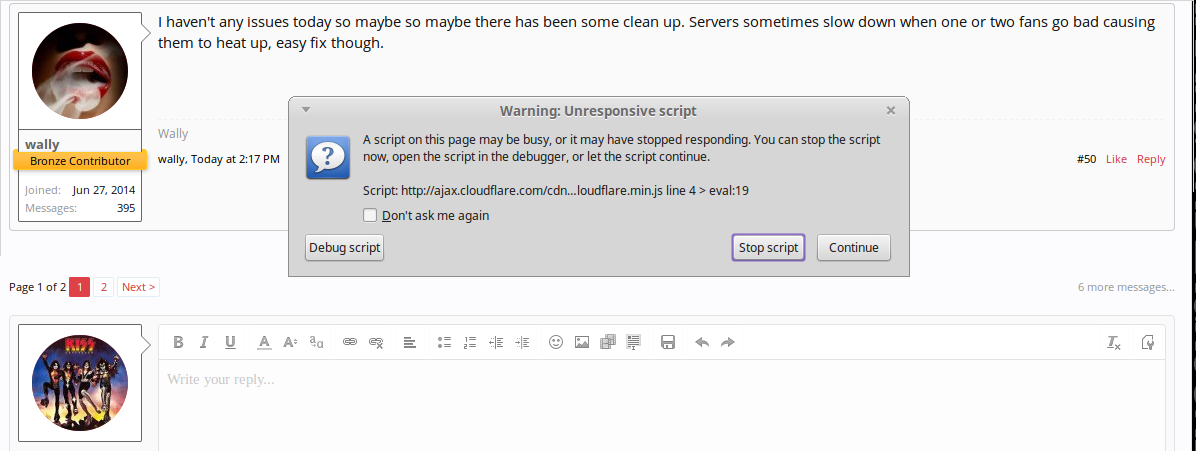1196x451 pixels.
Task: Go to page 2 of the thread
Action: (104, 287)
